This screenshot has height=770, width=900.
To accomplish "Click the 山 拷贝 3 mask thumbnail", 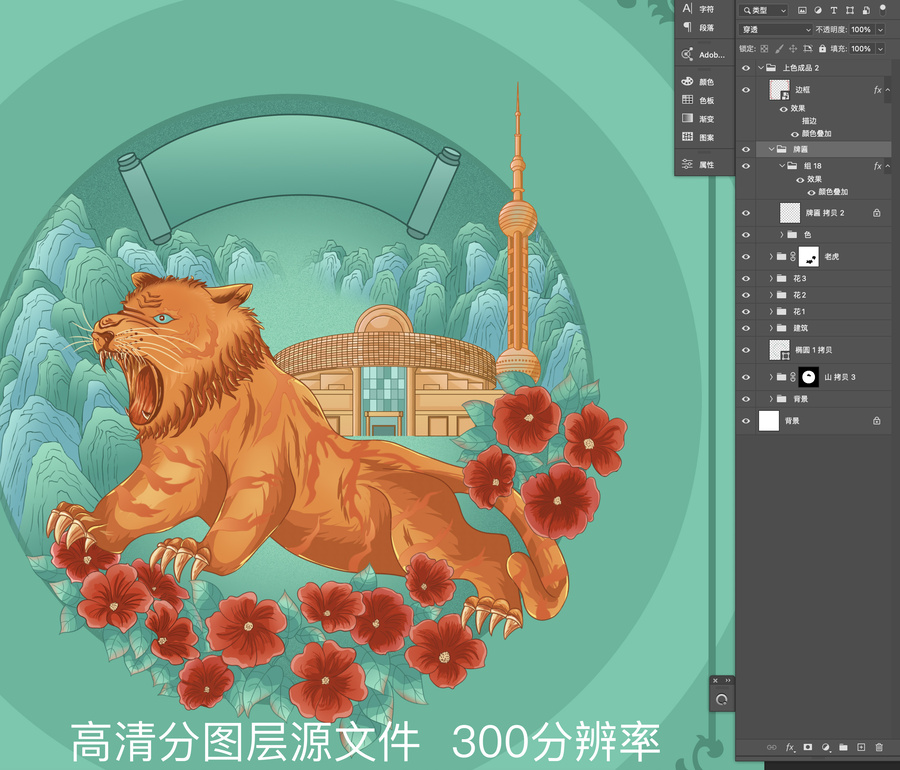I will 809,377.
